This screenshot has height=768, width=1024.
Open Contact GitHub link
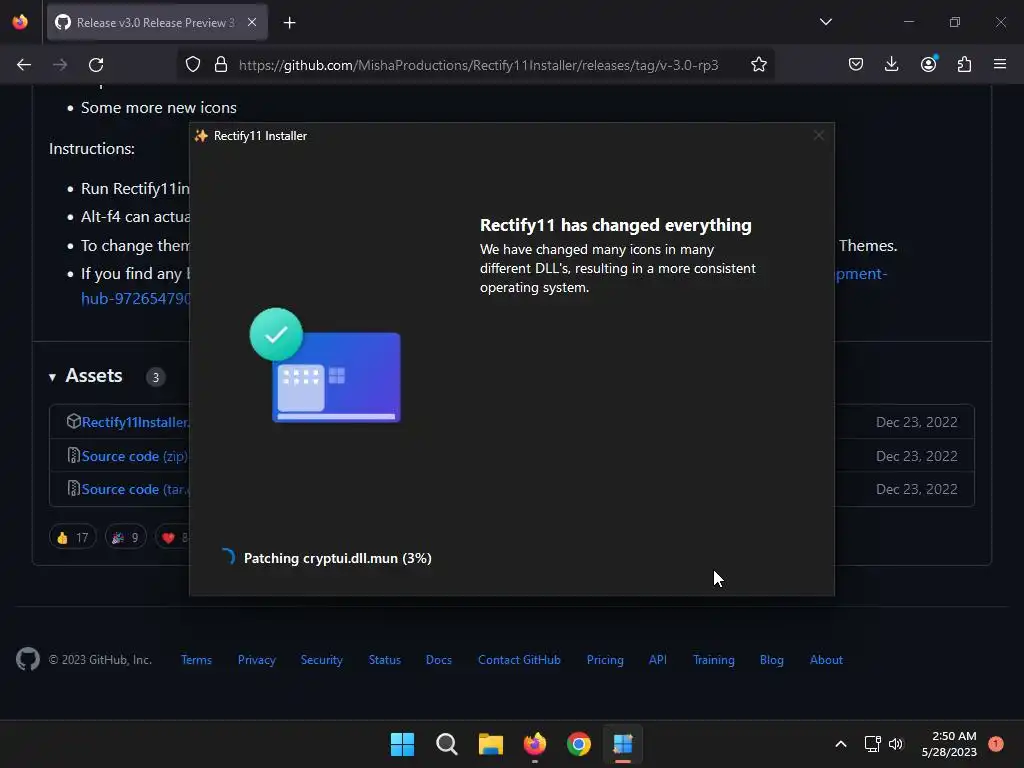coord(519,660)
